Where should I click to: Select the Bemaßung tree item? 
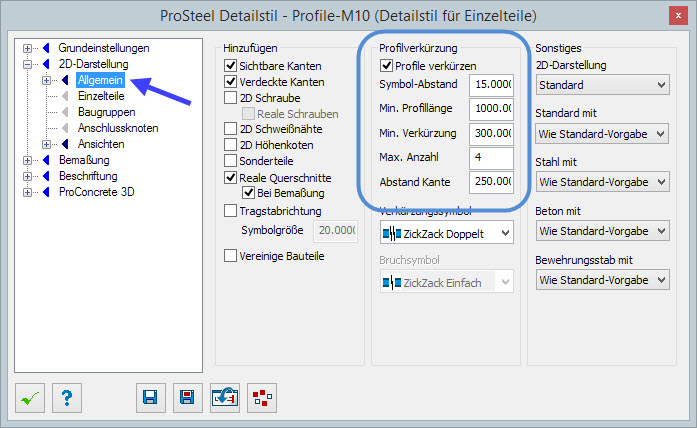pyautogui.click(x=84, y=160)
